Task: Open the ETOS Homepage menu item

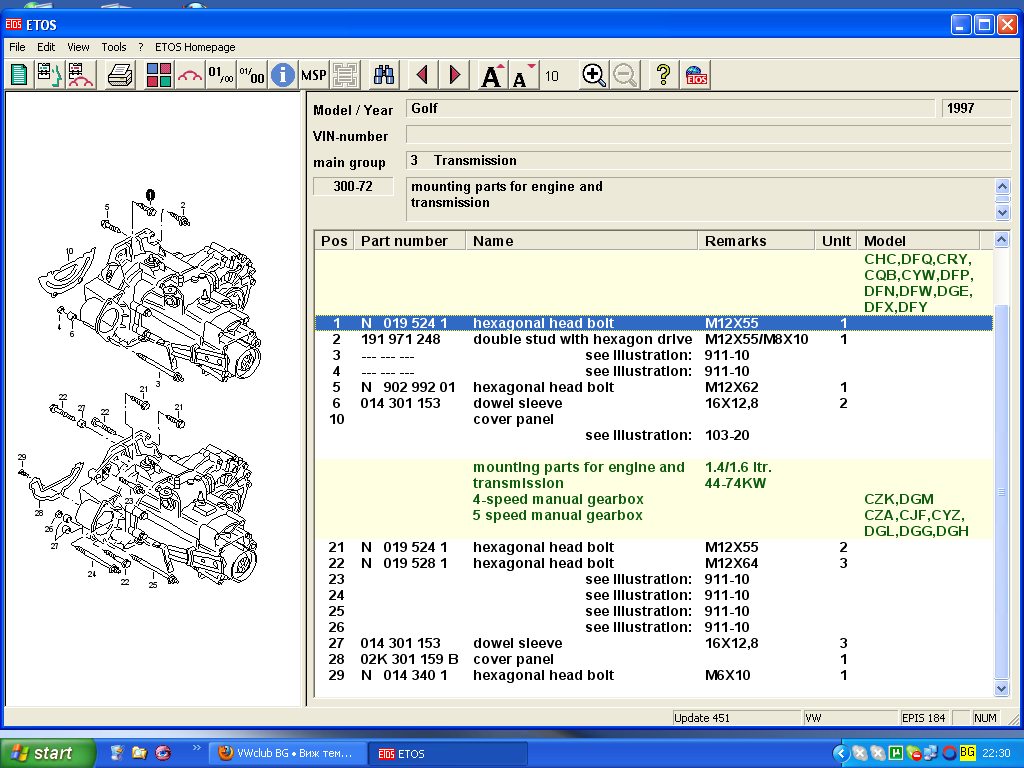Action: click(195, 47)
